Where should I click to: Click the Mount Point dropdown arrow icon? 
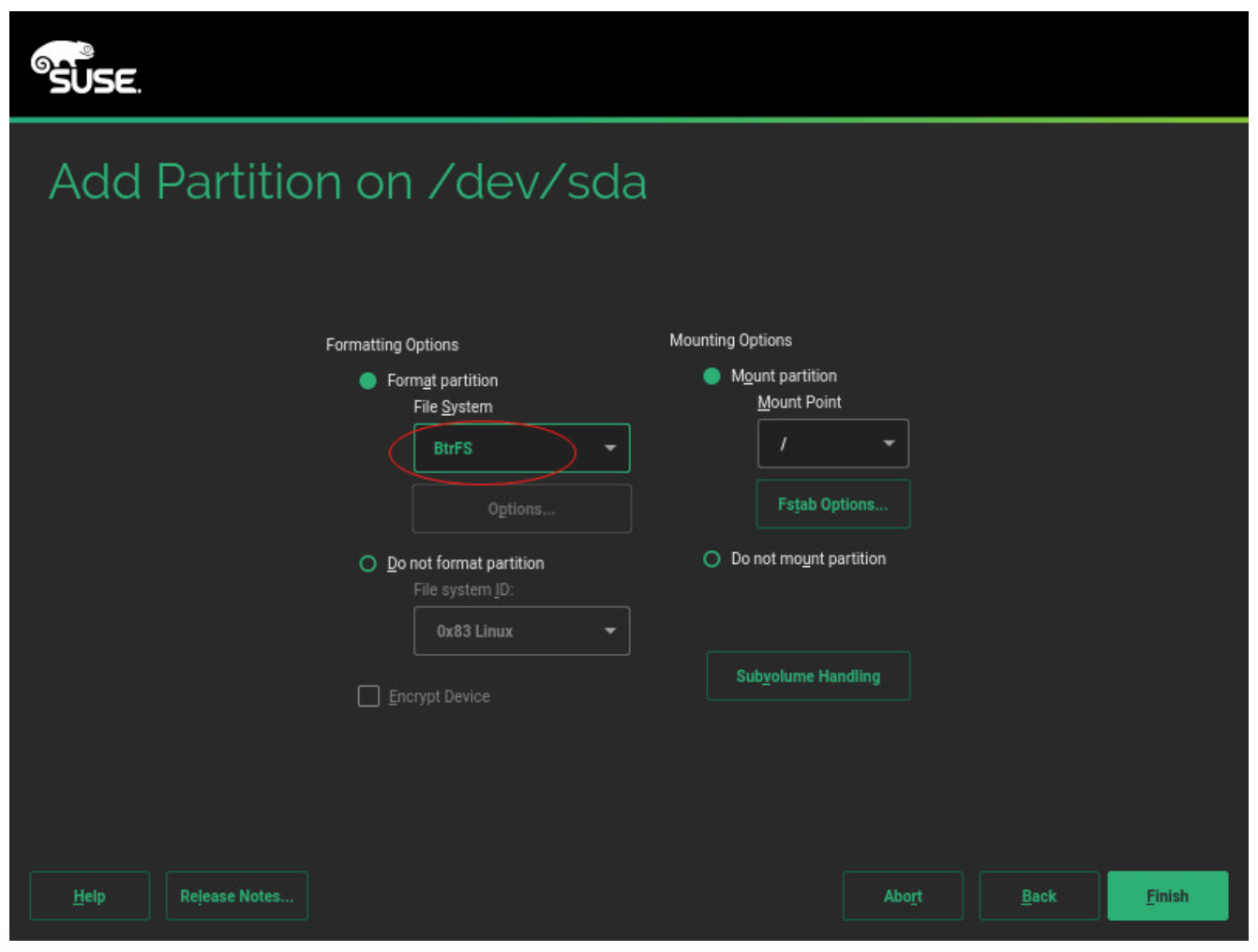[x=889, y=443]
